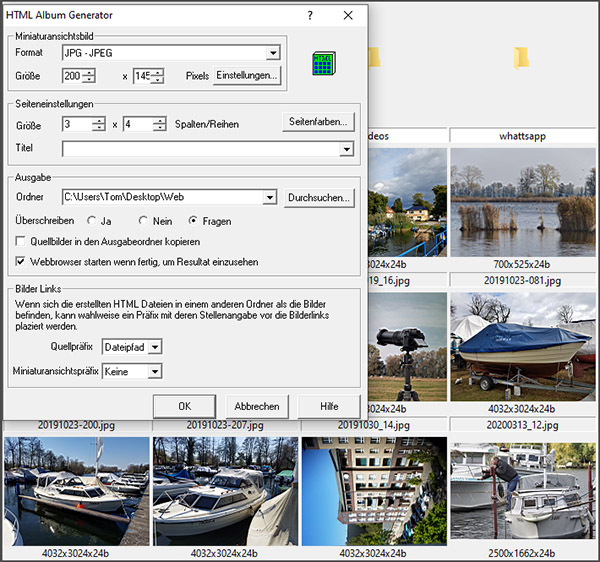Image resolution: width=600 pixels, height=562 pixels.
Task: Click the question mark help icon in title bar
Action: point(310,16)
